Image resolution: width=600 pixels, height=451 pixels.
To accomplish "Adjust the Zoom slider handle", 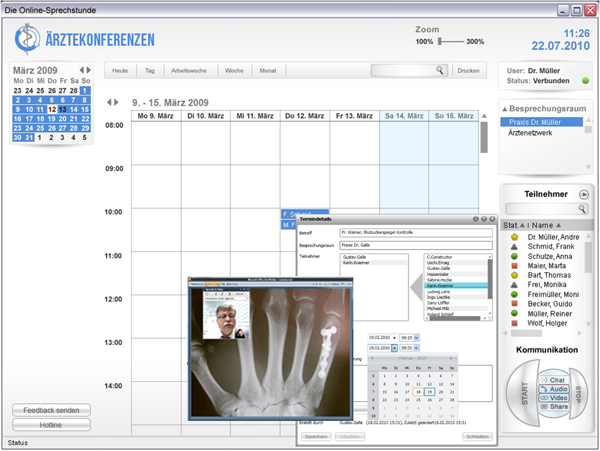I will pos(439,41).
